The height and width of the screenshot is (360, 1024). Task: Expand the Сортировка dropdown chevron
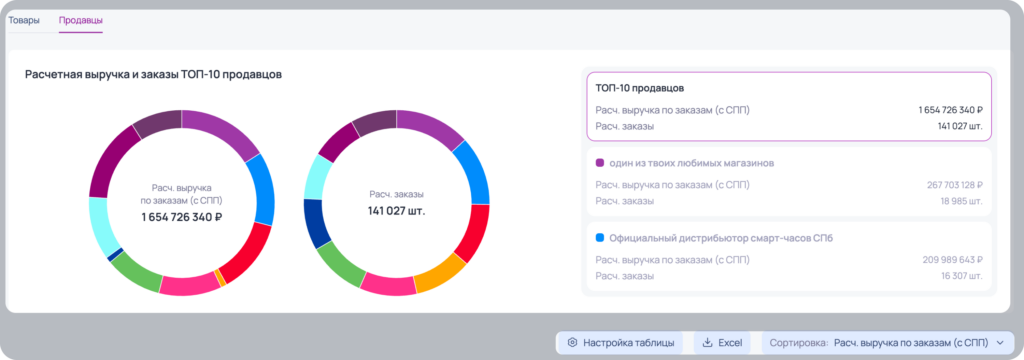(x=1000, y=343)
